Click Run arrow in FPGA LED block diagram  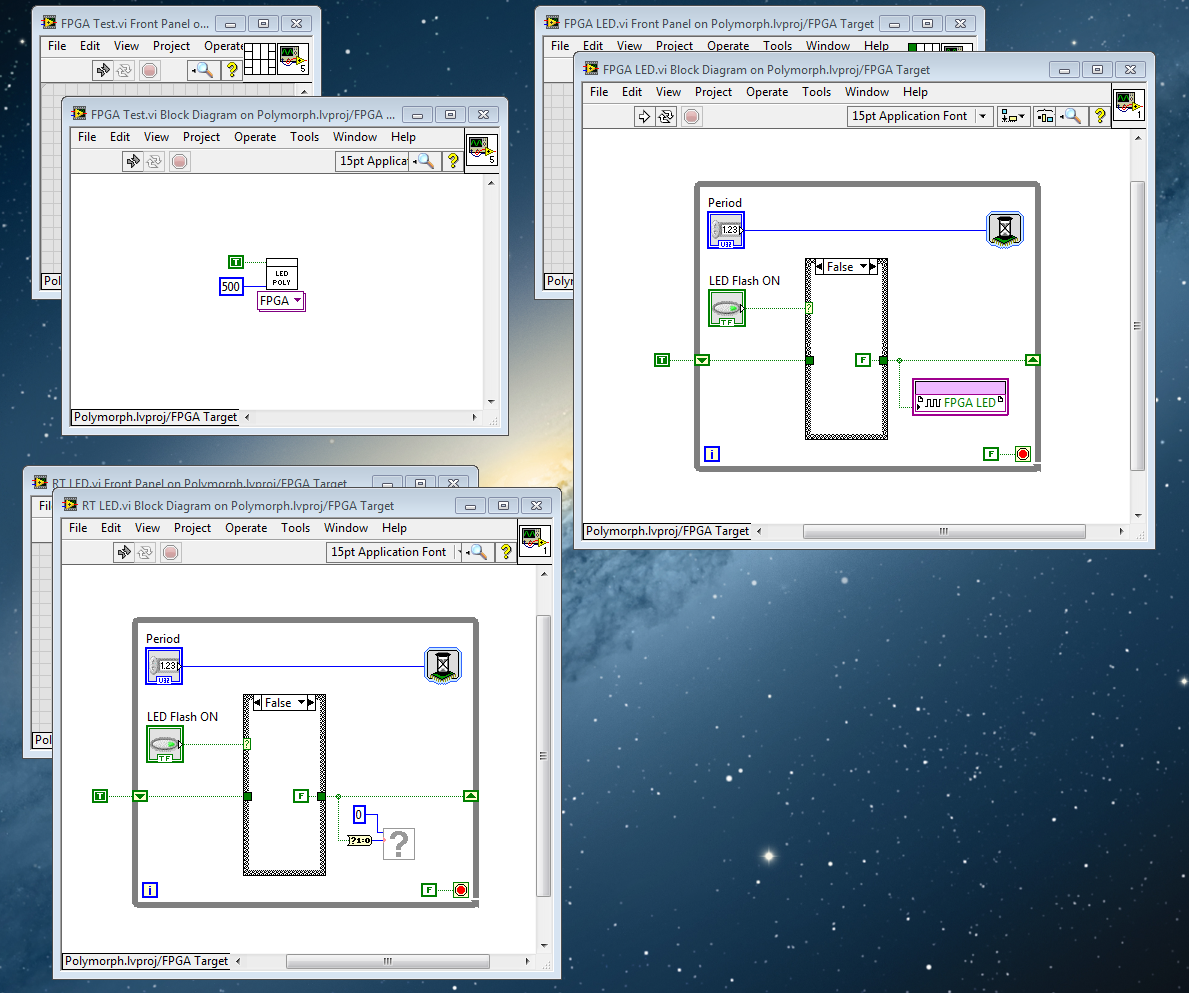point(644,117)
